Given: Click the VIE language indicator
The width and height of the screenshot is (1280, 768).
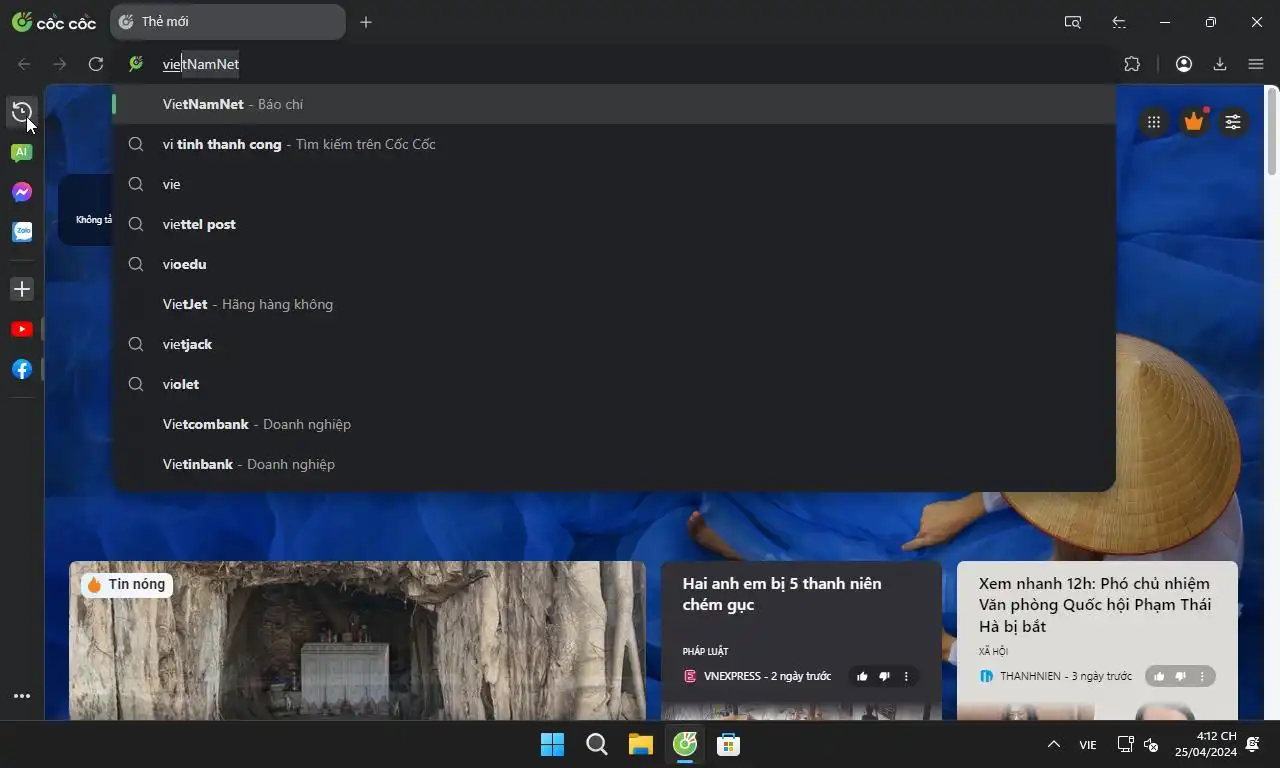Looking at the screenshot, I should click(1088, 745).
